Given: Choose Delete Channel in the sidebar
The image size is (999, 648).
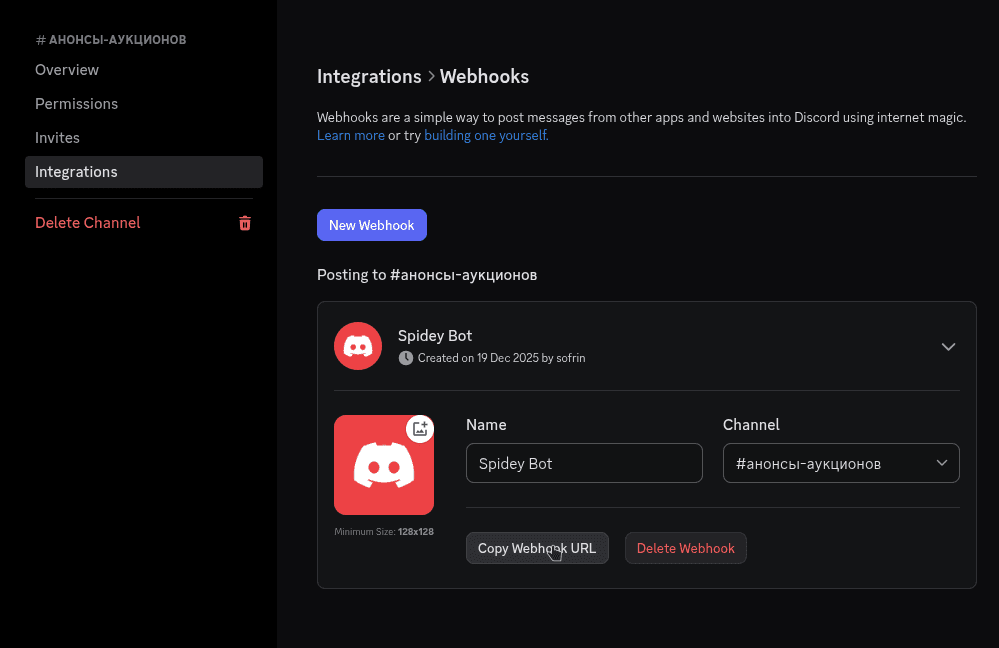Looking at the screenshot, I should click(x=88, y=223).
